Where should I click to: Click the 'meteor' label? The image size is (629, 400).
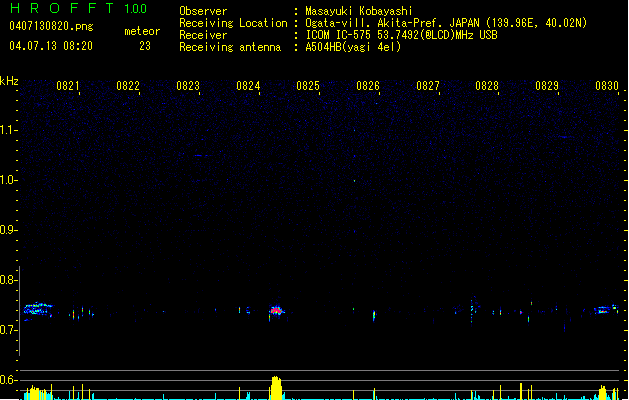(142, 31)
